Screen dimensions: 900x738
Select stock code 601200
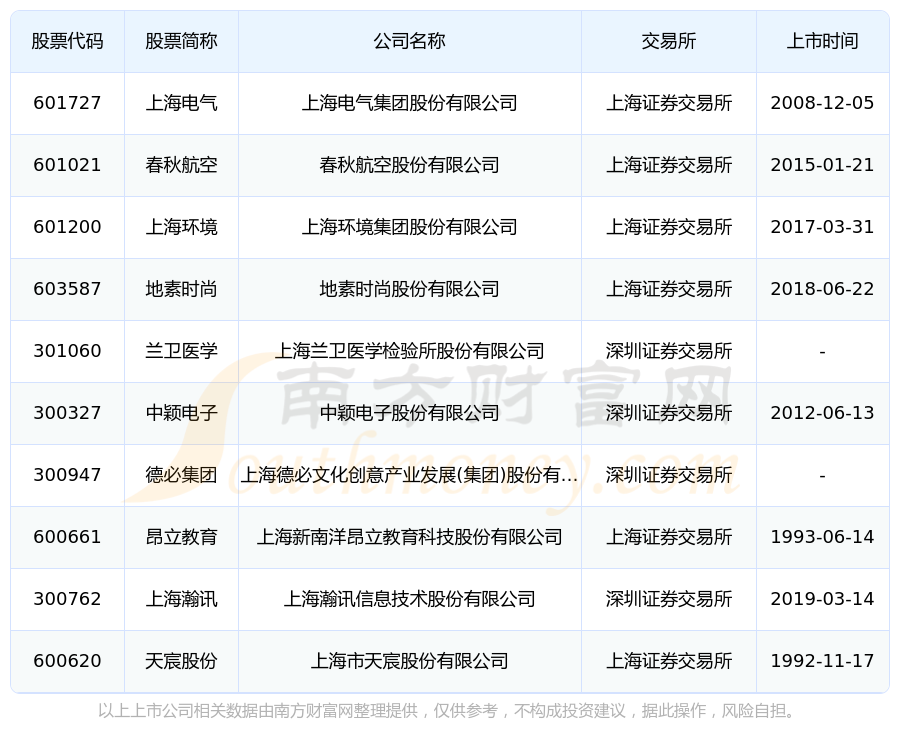click(67, 227)
